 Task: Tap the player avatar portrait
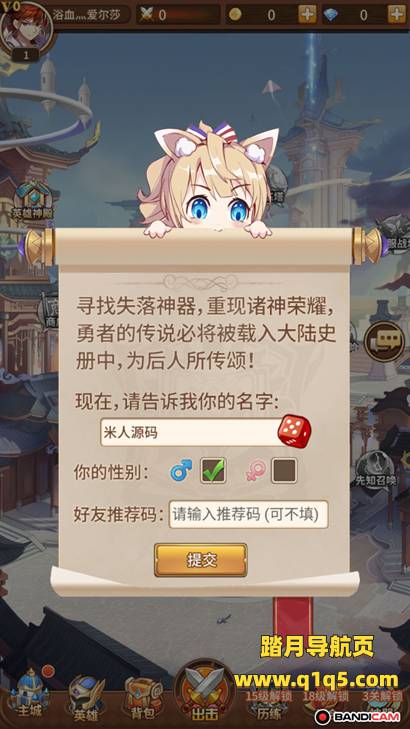(x=26, y=28)
